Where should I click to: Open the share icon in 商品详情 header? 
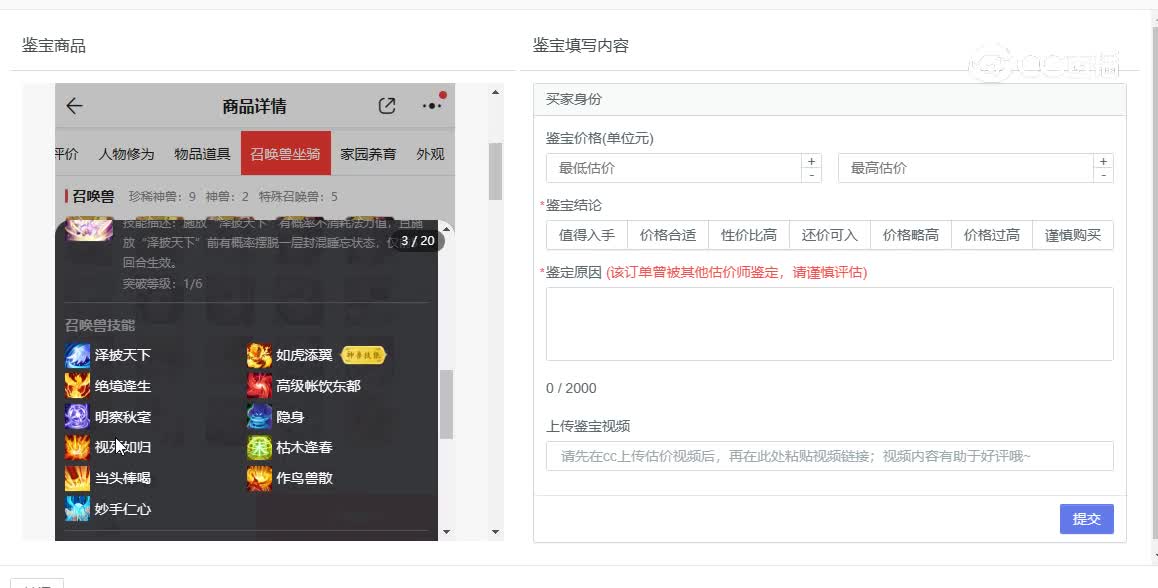[x=387, y=106]
